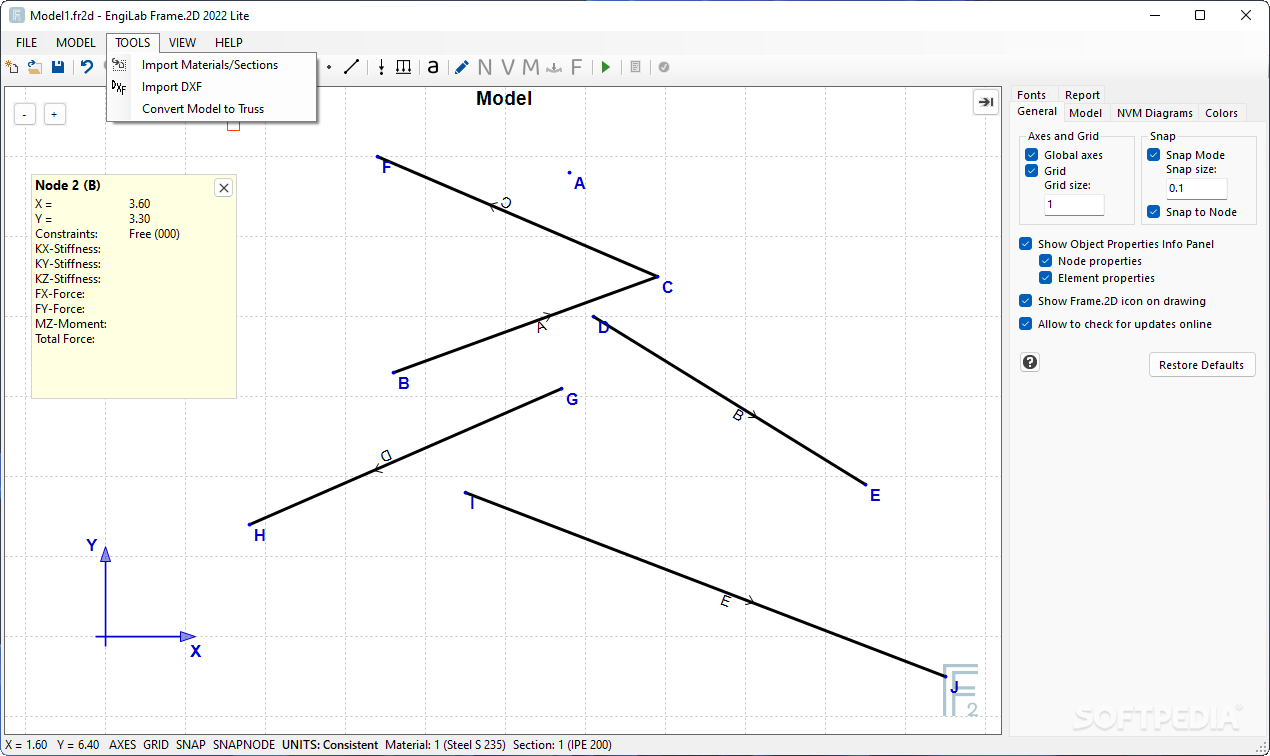Select the text label 'a' tool
The image size is (1270, 756).
433,67
